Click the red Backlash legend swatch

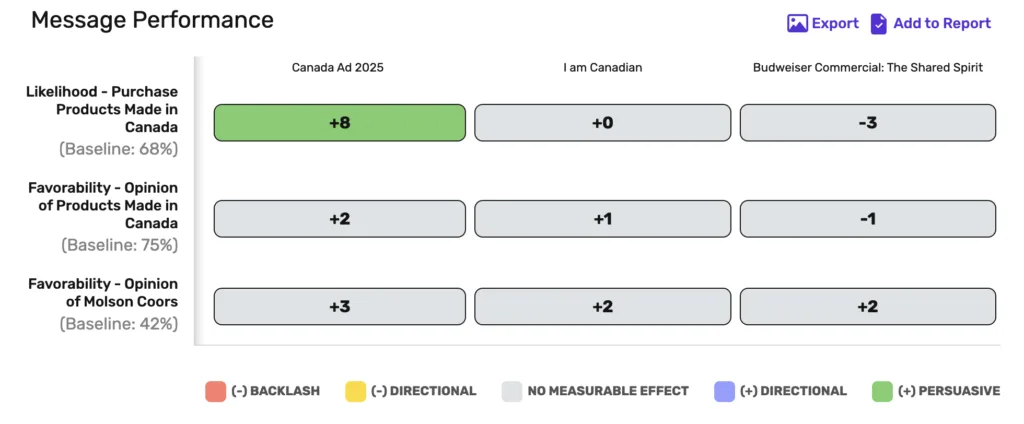[216, 391]
